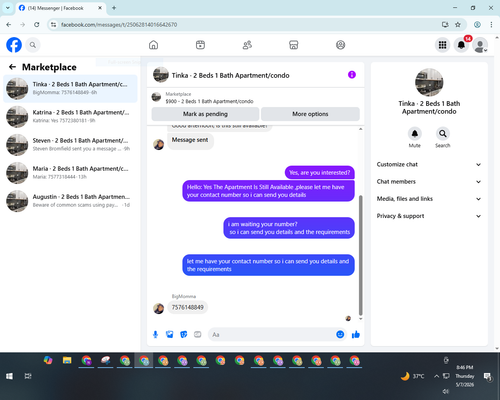Image resolution: width=500 pixels, height=400 pixels.
Task: Expand Chat members section
Action: pyautogui.click(x=429, y=182)
